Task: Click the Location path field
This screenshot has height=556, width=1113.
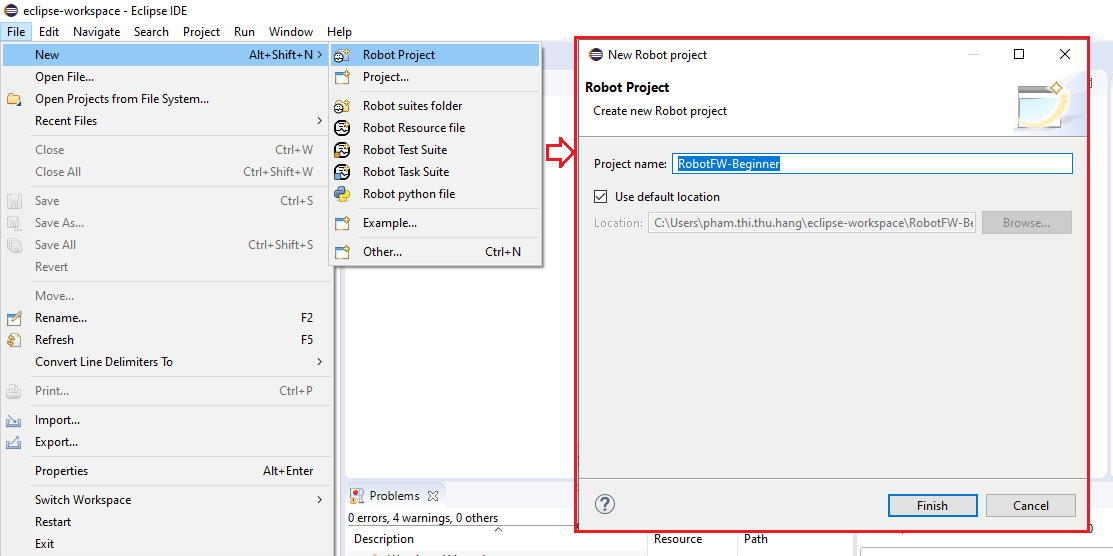Action: click(x=812, y=223)
